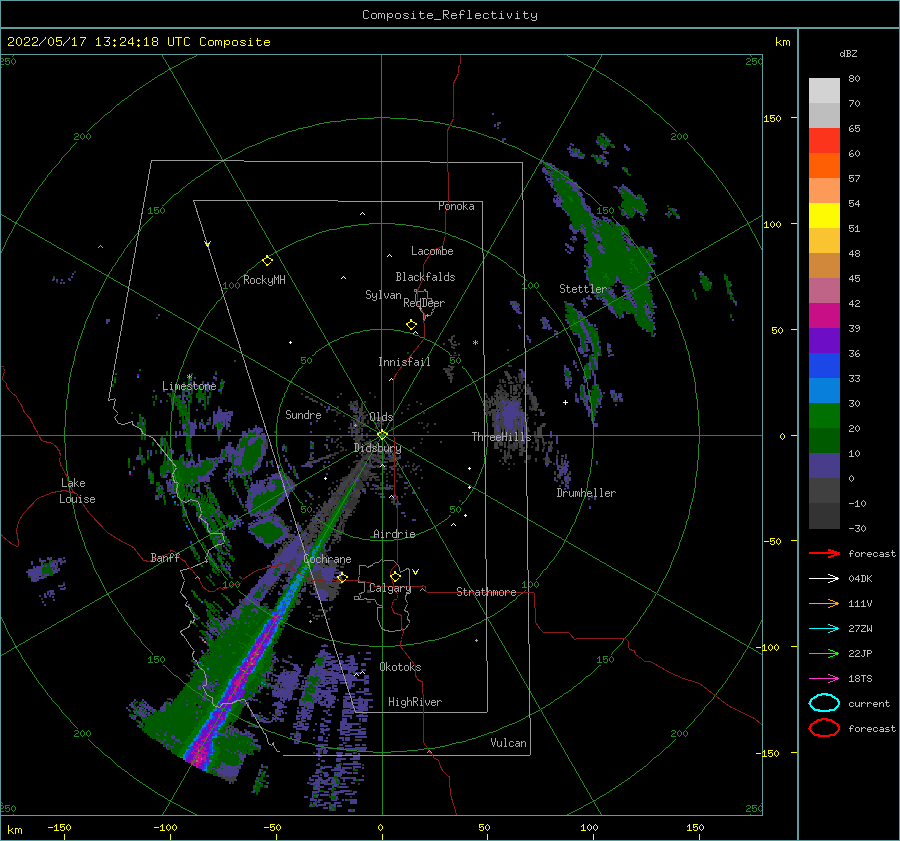Click the magenta 18TS arrow symbol
Screen dimensions: 900x841
[x=824, y=679]
